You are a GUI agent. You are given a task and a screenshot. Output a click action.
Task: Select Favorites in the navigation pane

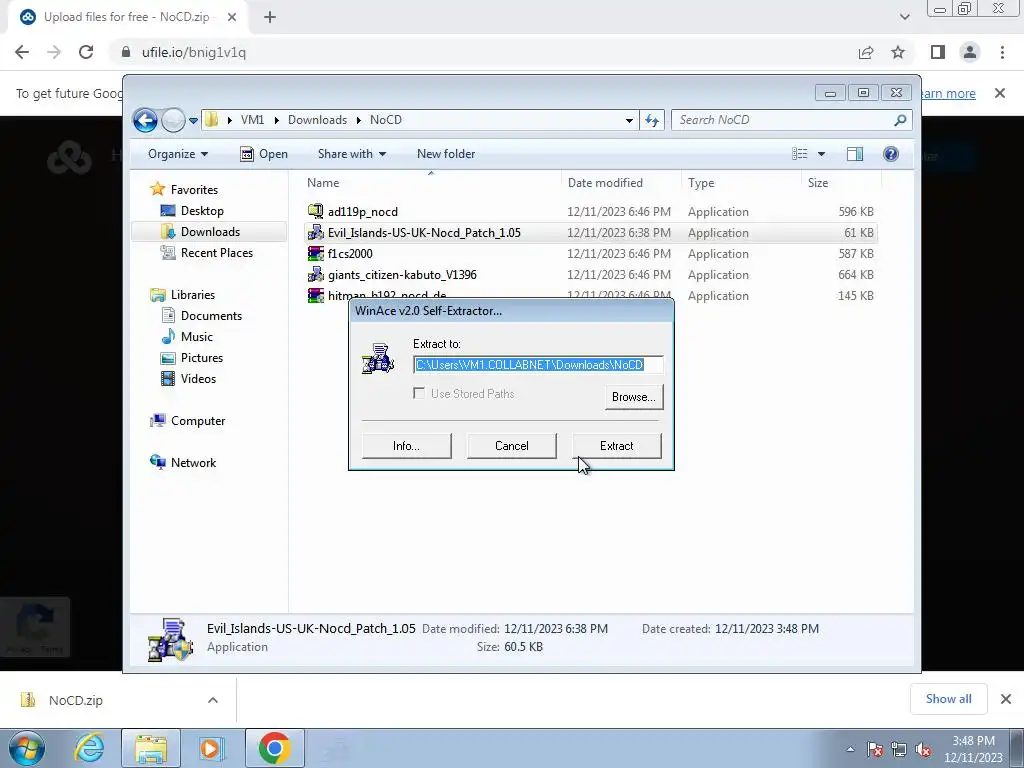194,190
